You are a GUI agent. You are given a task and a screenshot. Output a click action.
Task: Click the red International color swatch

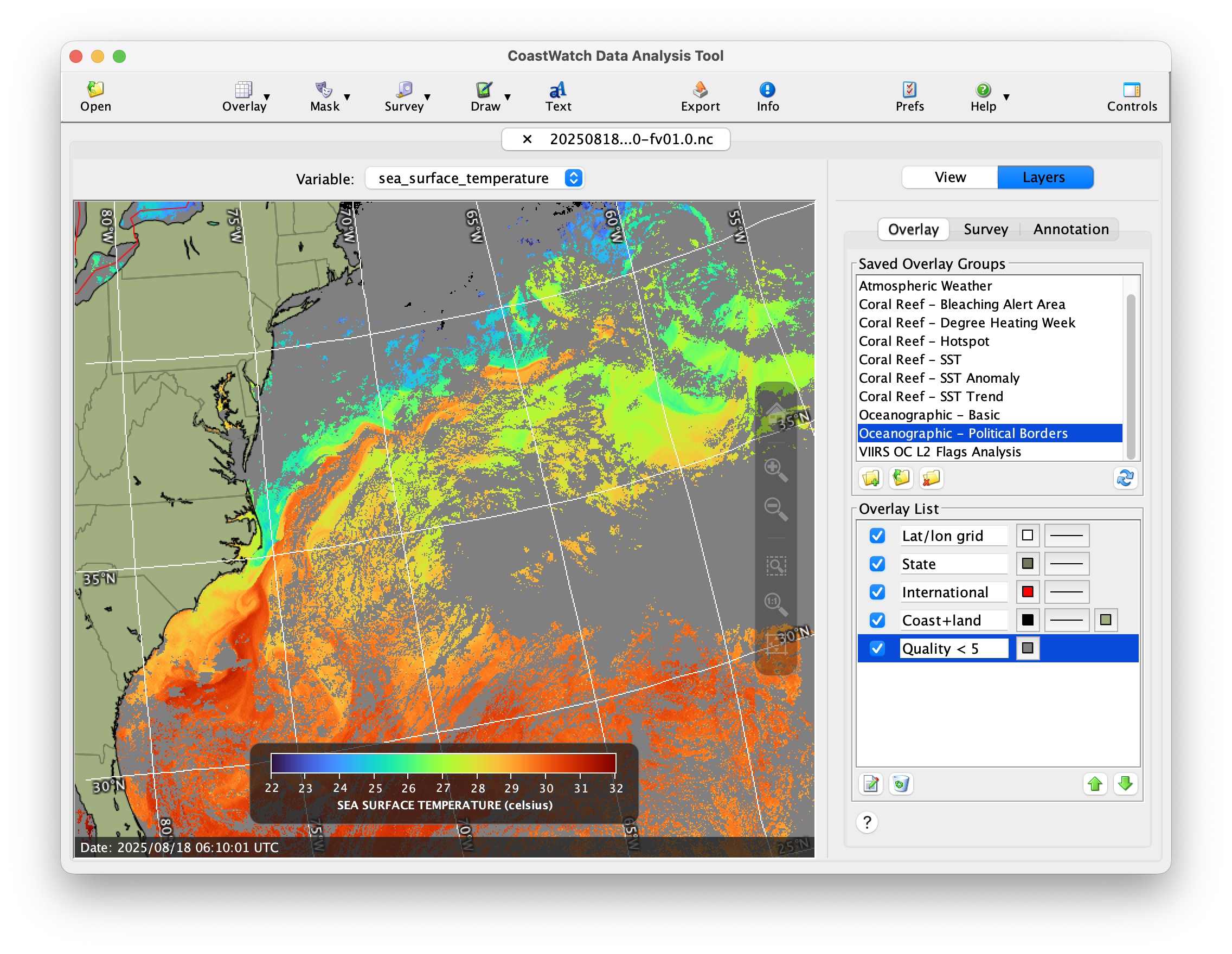tap(1027, 592)
